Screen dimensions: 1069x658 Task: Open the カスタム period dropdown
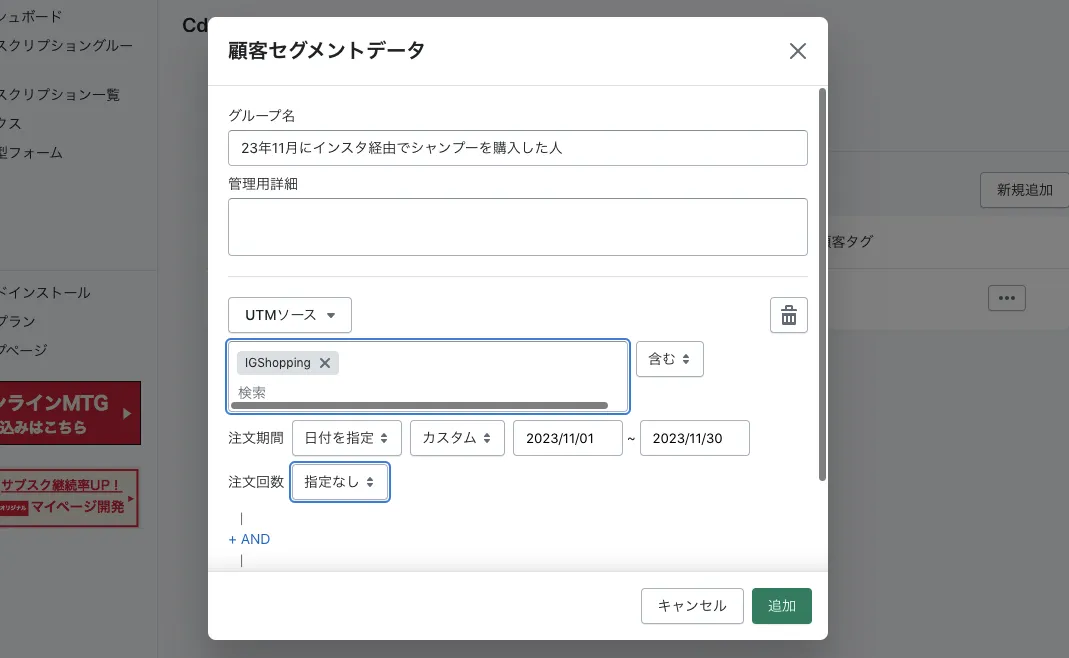tap(456, 438)
